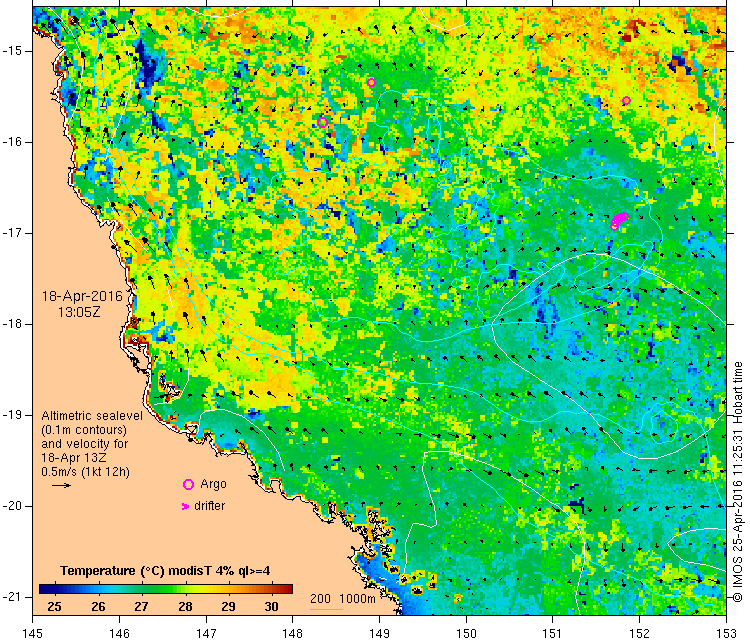Click the '0.5m/s (1kt 12h)' text
Image resolution: width=750 pixels, height=640 pixels.
(x=85, y=472)
